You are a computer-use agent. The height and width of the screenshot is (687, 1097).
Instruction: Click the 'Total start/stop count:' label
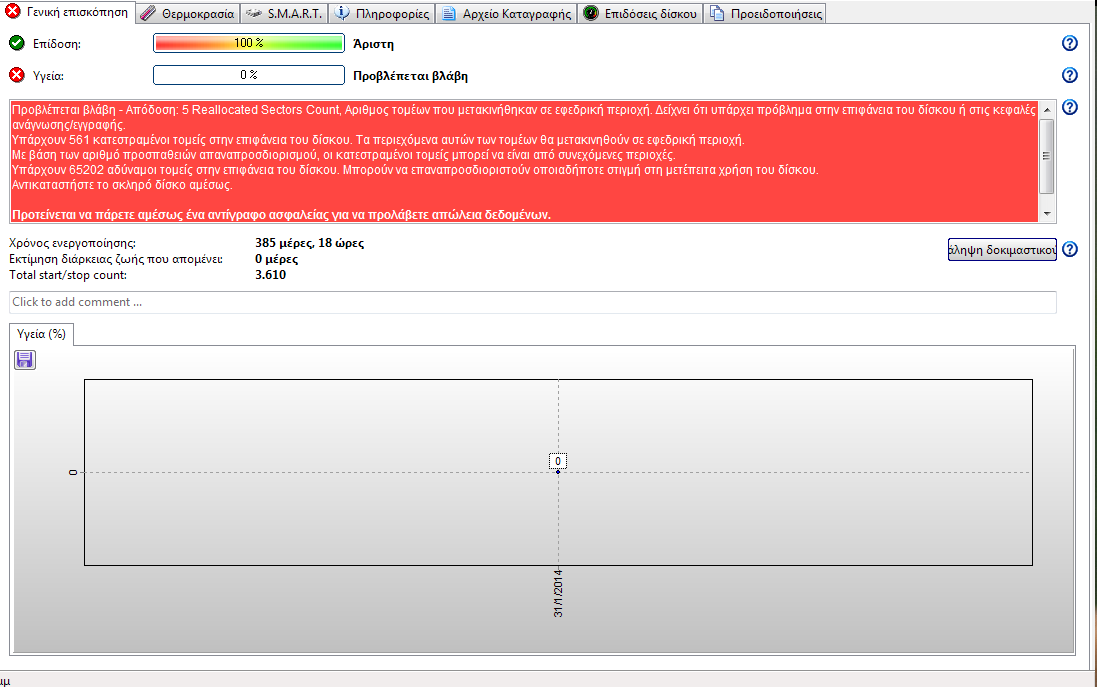coord(68,275)
